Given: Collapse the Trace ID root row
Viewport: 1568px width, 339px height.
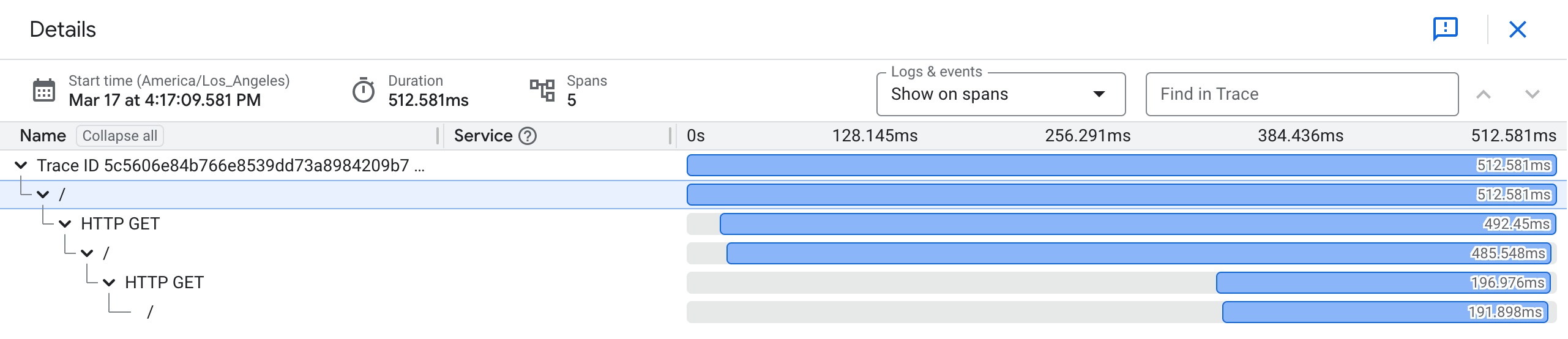Looking at the screenshot, I should [x=21, y=165].
